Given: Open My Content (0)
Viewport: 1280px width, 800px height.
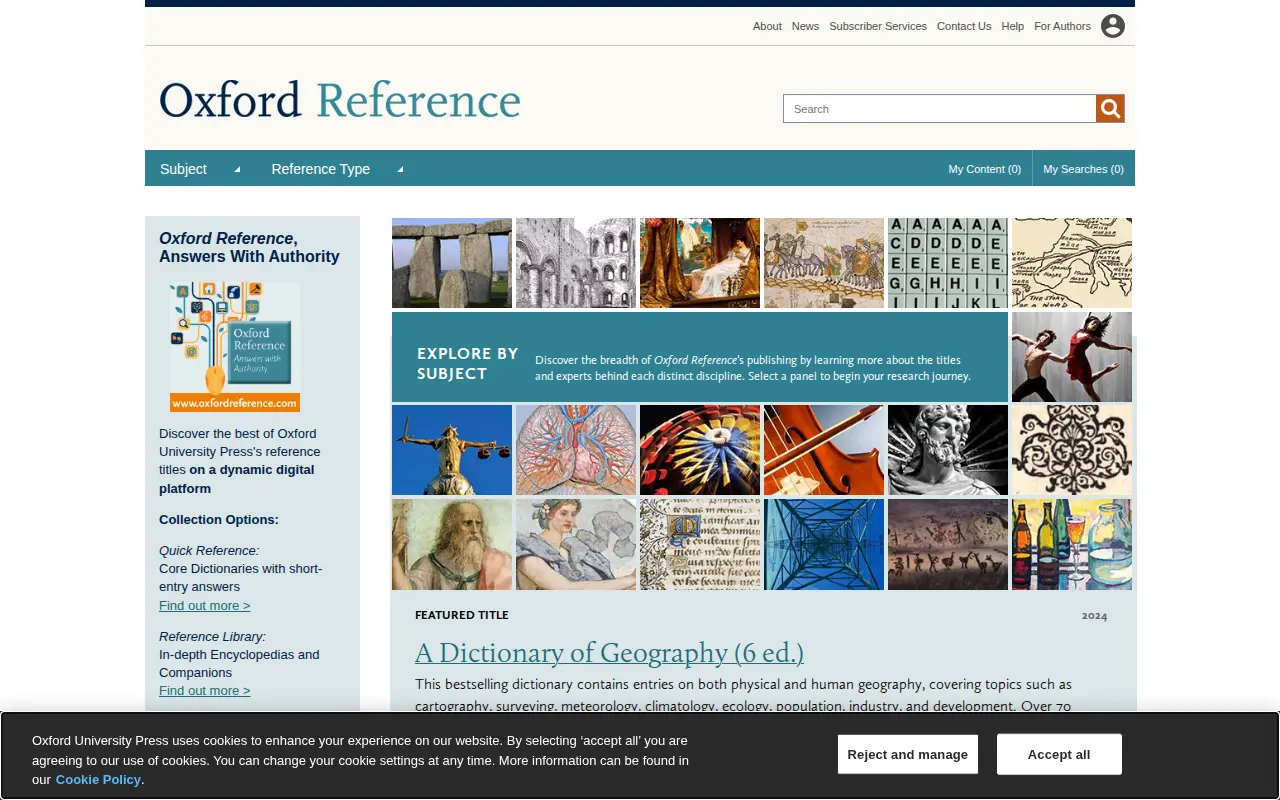Looking at the screenshot, I should pos(985,169).
